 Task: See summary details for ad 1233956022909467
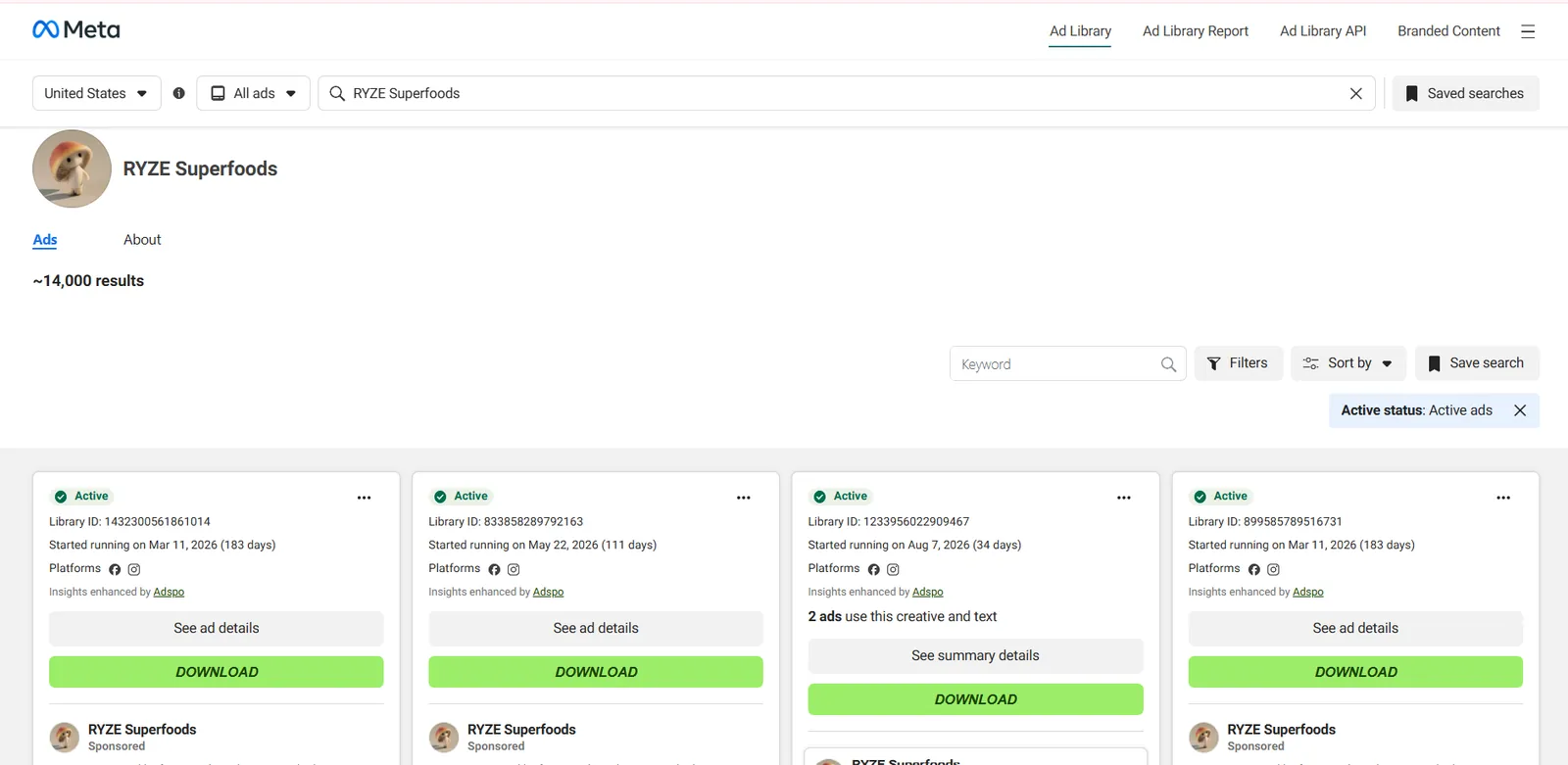coord(975,656)
